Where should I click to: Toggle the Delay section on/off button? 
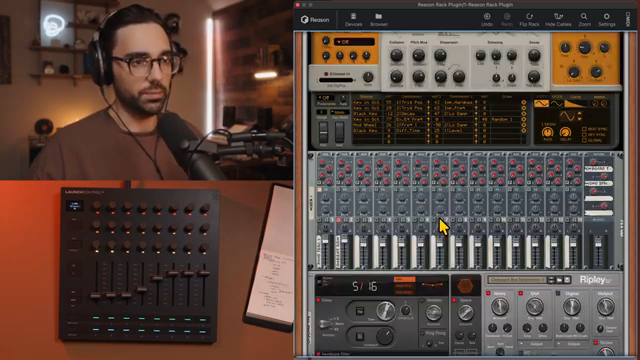[318, 300]
